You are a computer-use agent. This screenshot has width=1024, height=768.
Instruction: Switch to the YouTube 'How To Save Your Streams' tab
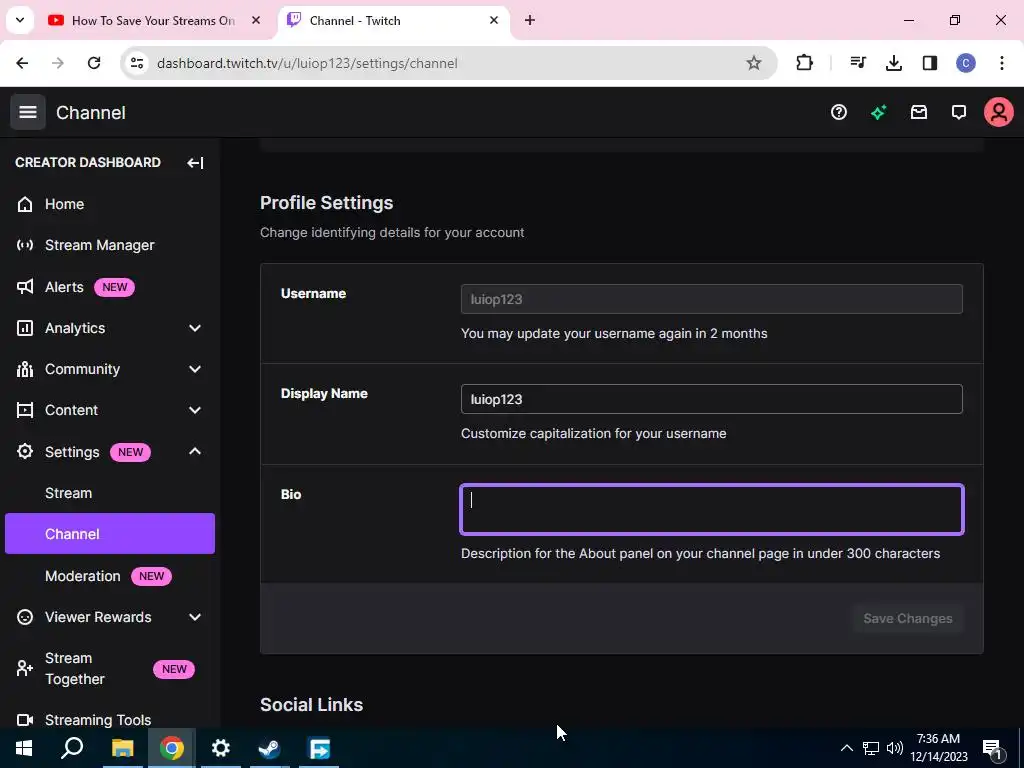[x=154, y=21]
